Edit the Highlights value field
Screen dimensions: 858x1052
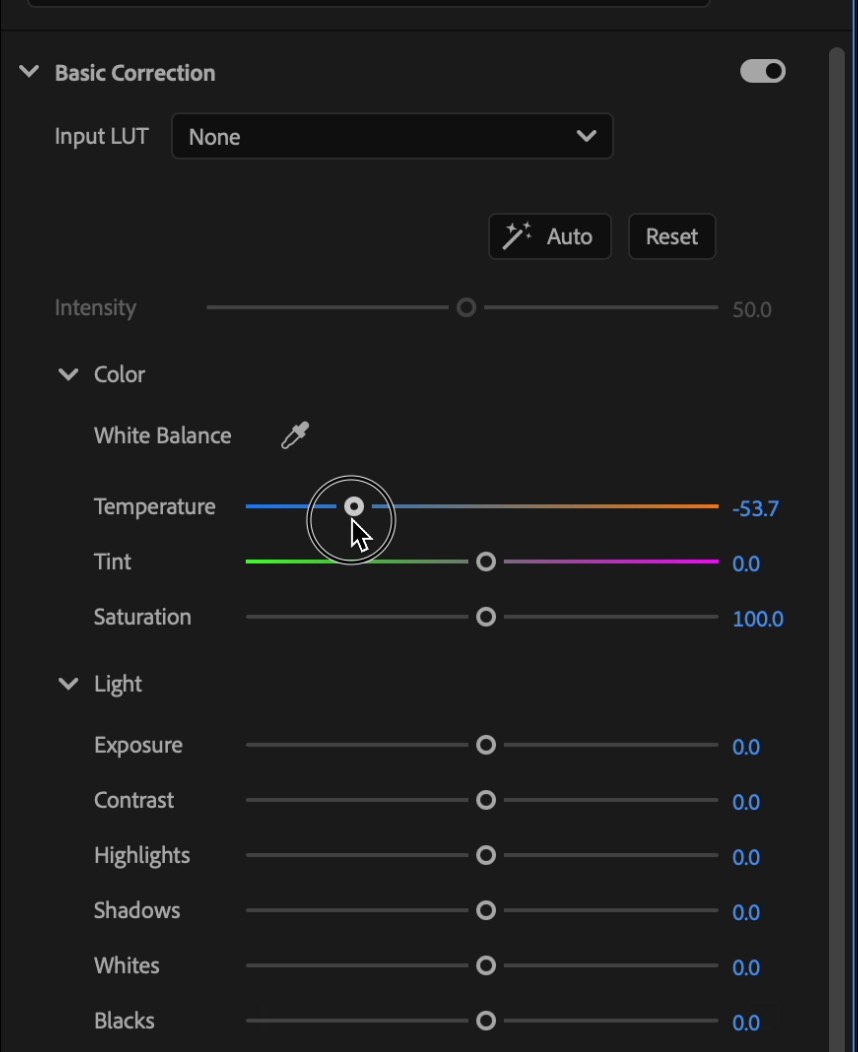746,857
